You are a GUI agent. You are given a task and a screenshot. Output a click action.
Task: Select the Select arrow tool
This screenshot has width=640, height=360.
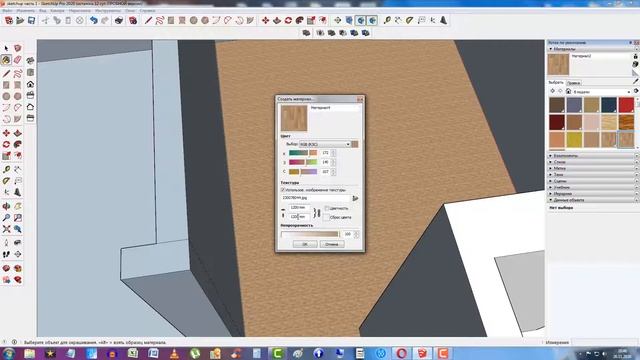tap(6, 49)
